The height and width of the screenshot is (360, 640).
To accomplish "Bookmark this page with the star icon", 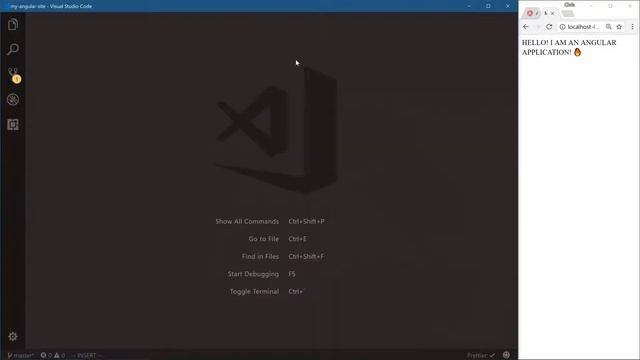I will coord(619,27).
